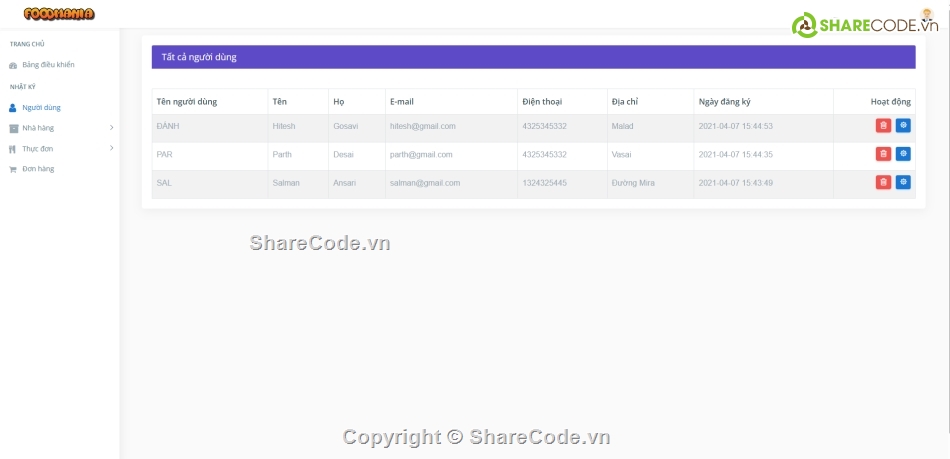Click the Tên người dùng column header

coord(187,102)
